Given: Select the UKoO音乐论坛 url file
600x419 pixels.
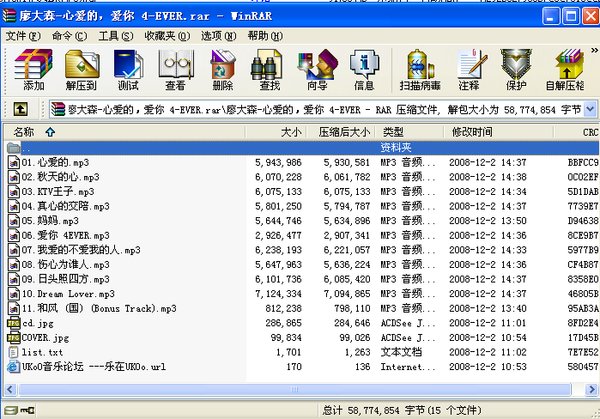Looking at the screenshot, I should coord(303,367).
